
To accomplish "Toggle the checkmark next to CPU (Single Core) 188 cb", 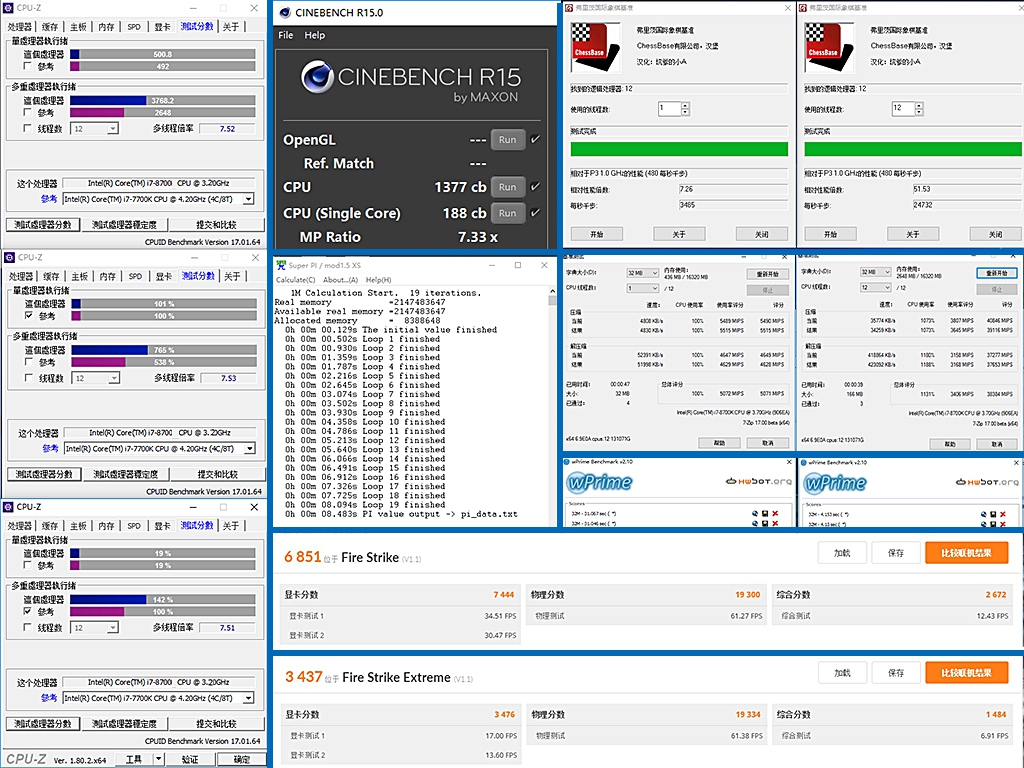I will (x=536, y=213).
